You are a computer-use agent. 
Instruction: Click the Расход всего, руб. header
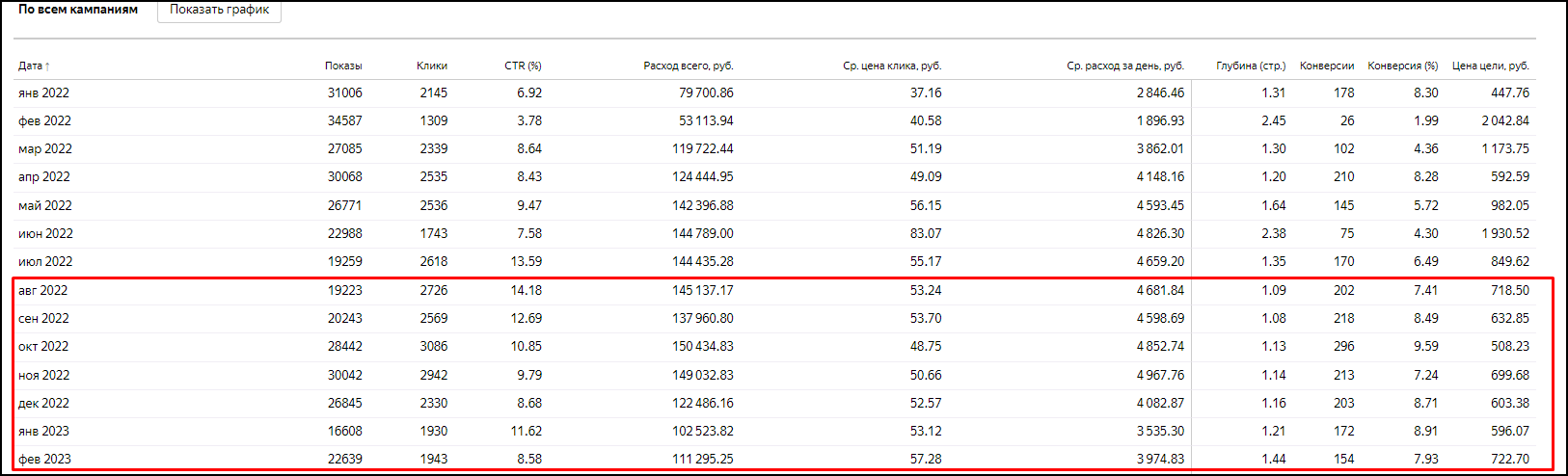[688, 66]
